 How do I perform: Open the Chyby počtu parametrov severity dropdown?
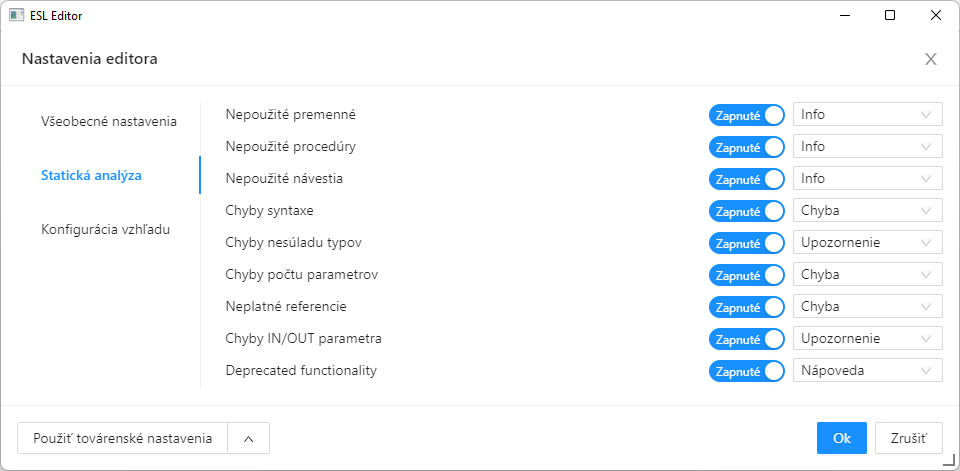click(x=867, y=275)
